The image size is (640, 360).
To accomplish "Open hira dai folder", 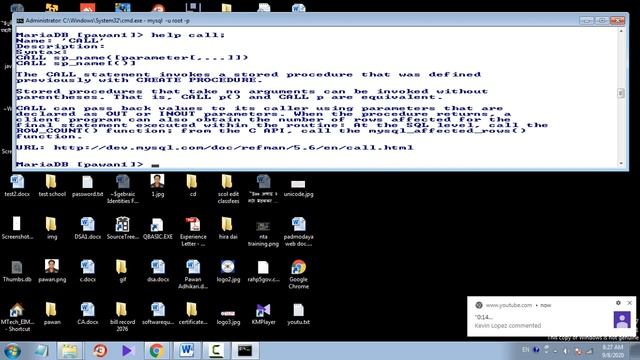I will coord(228,228).
